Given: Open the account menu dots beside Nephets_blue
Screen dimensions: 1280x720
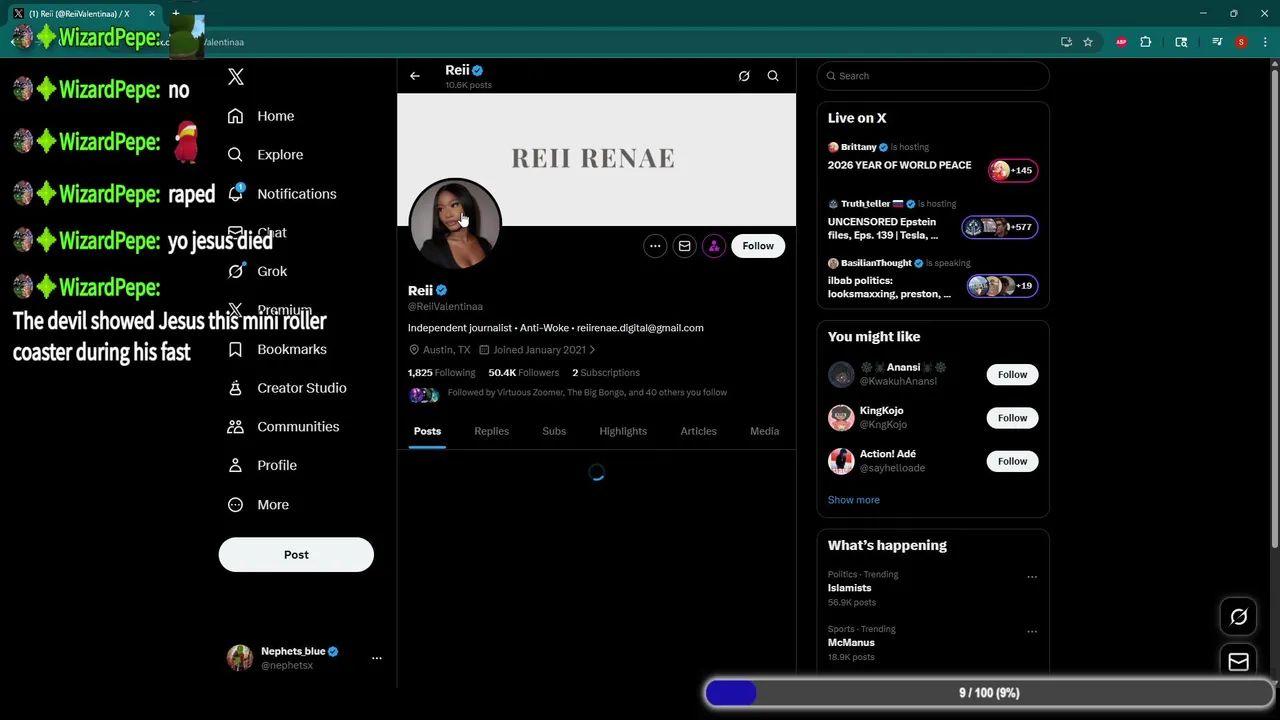Looking at the screenshot, I should 377,658.
